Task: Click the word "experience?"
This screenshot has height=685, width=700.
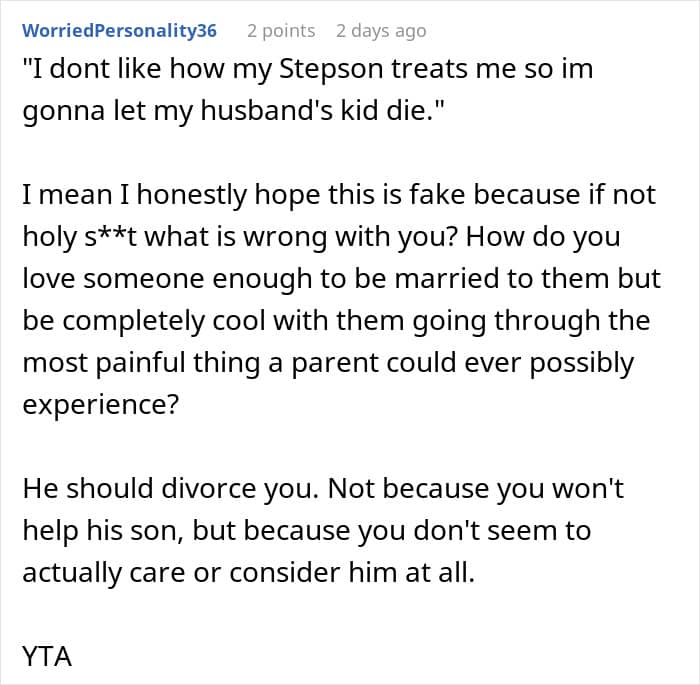Action: pos(100,405)
